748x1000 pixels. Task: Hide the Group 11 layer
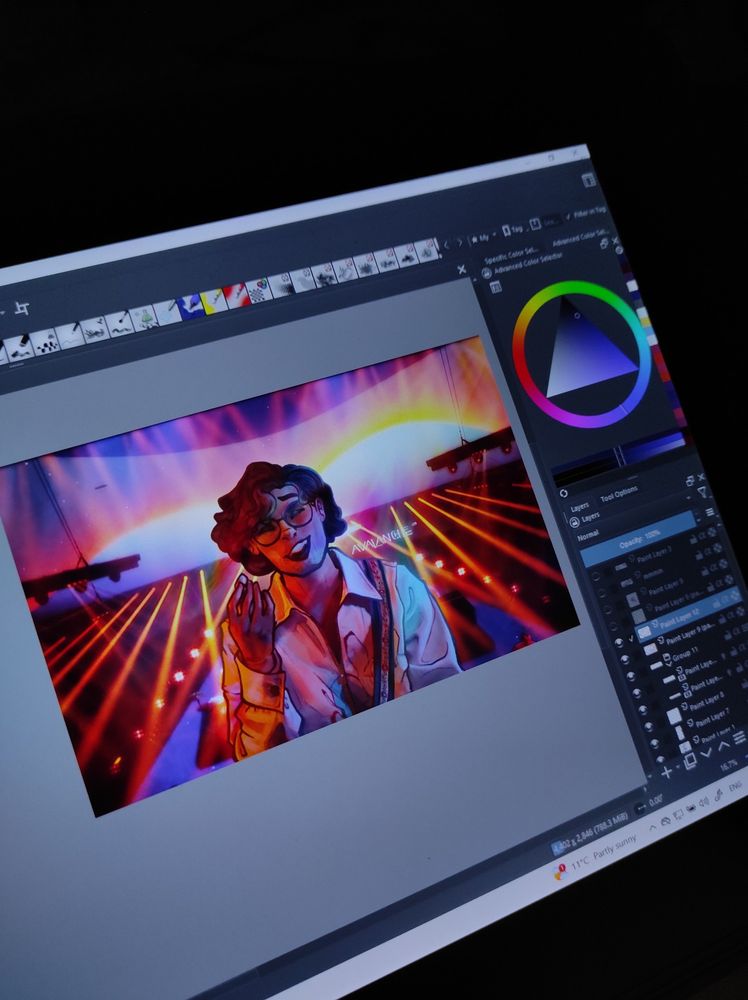coord(631,676)
